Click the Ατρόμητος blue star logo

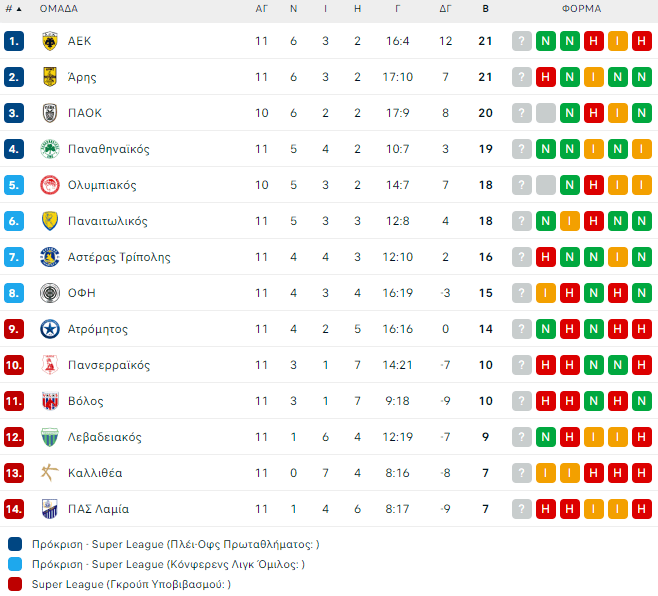49,329
